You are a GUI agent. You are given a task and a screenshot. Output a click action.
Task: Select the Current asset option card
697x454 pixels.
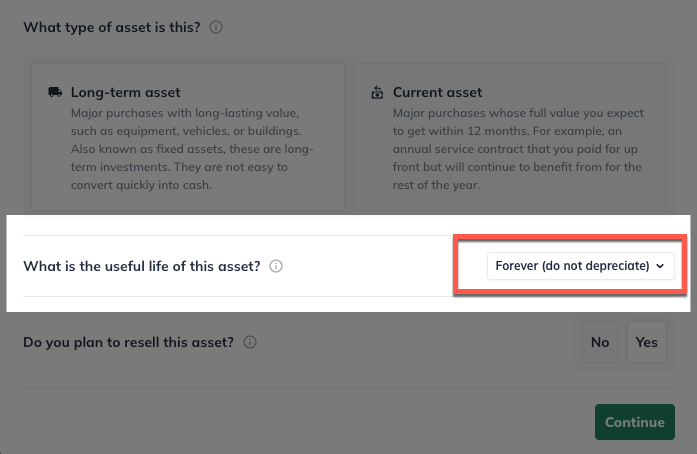[x=510, y=137]
